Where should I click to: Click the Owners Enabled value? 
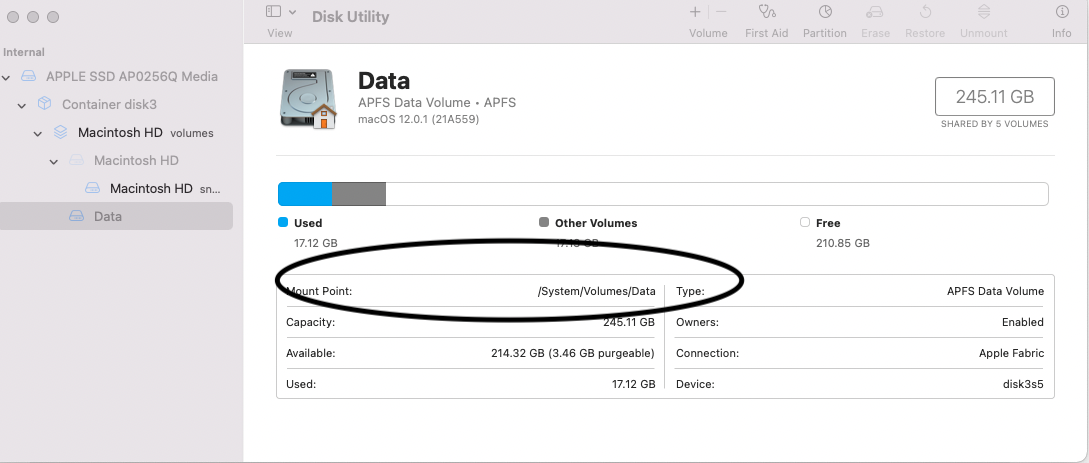click(1022, 322)
